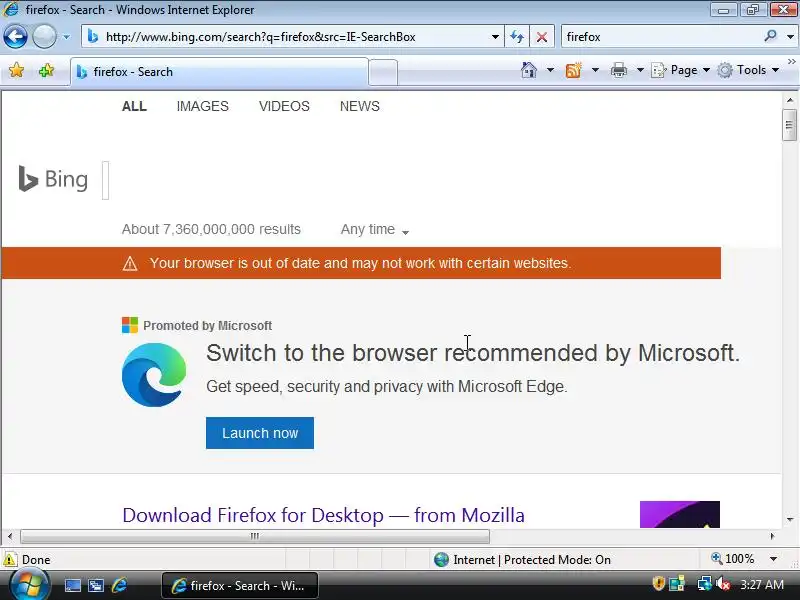This screenshot has height=600, width=800.
Task: Expand the Print dropdown arrow
Action: pos(640,70)
